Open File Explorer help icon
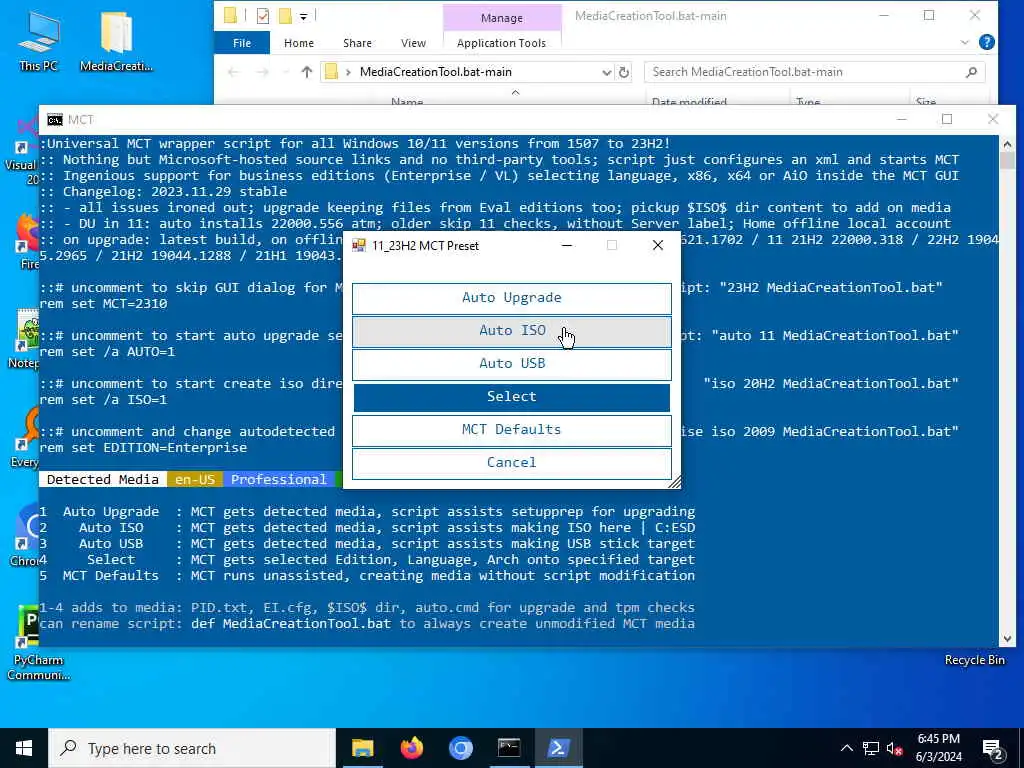Viewport: 1024px width, 768px height. (987, 42)
